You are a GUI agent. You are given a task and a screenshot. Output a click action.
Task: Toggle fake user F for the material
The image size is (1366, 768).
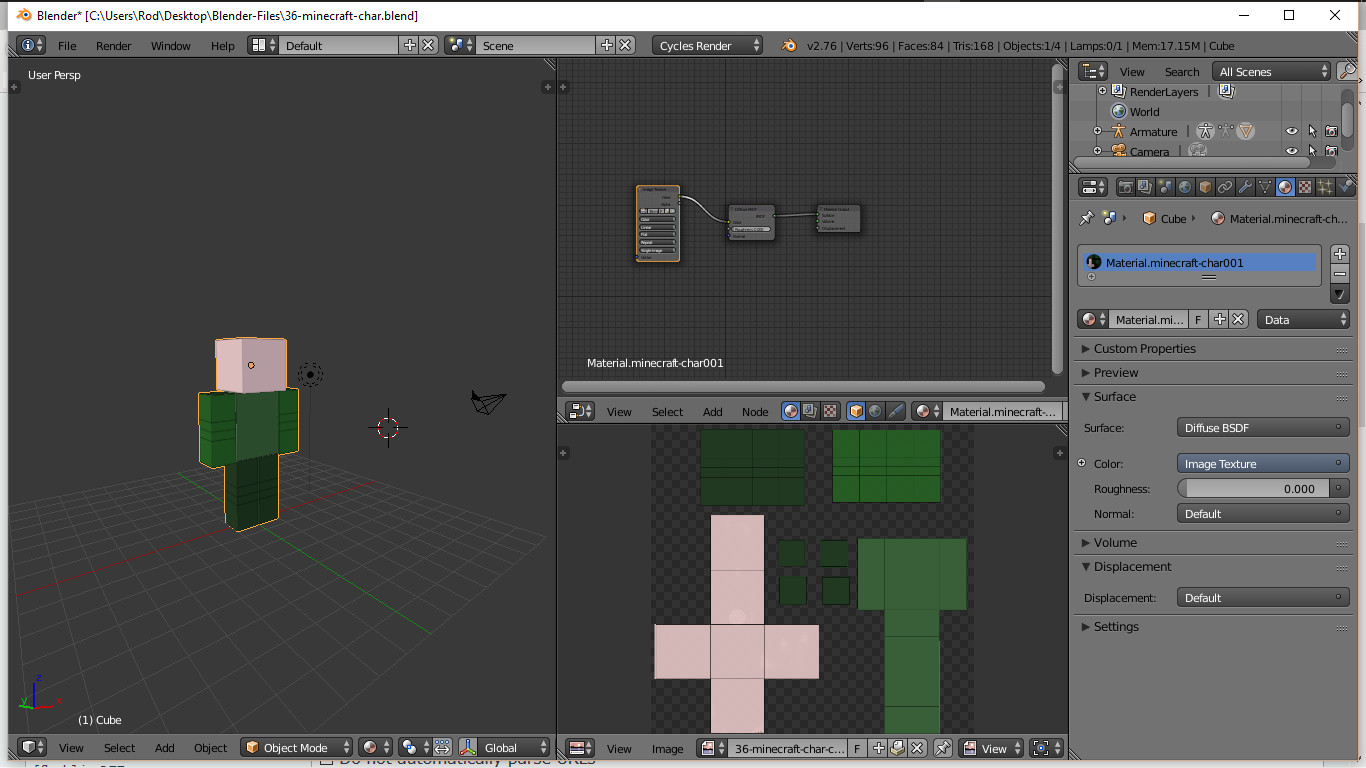1199,320
